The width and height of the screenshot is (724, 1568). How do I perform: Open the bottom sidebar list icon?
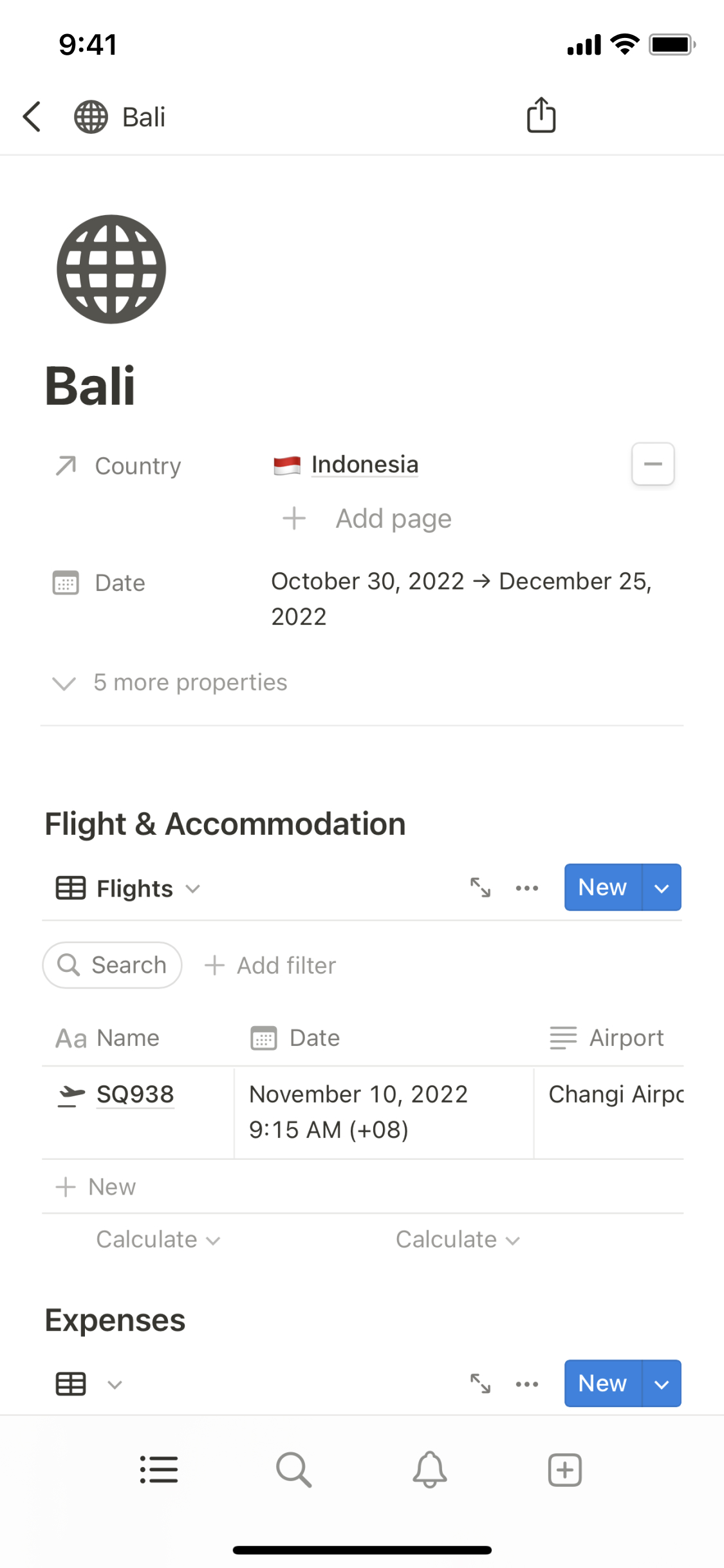159,1470
